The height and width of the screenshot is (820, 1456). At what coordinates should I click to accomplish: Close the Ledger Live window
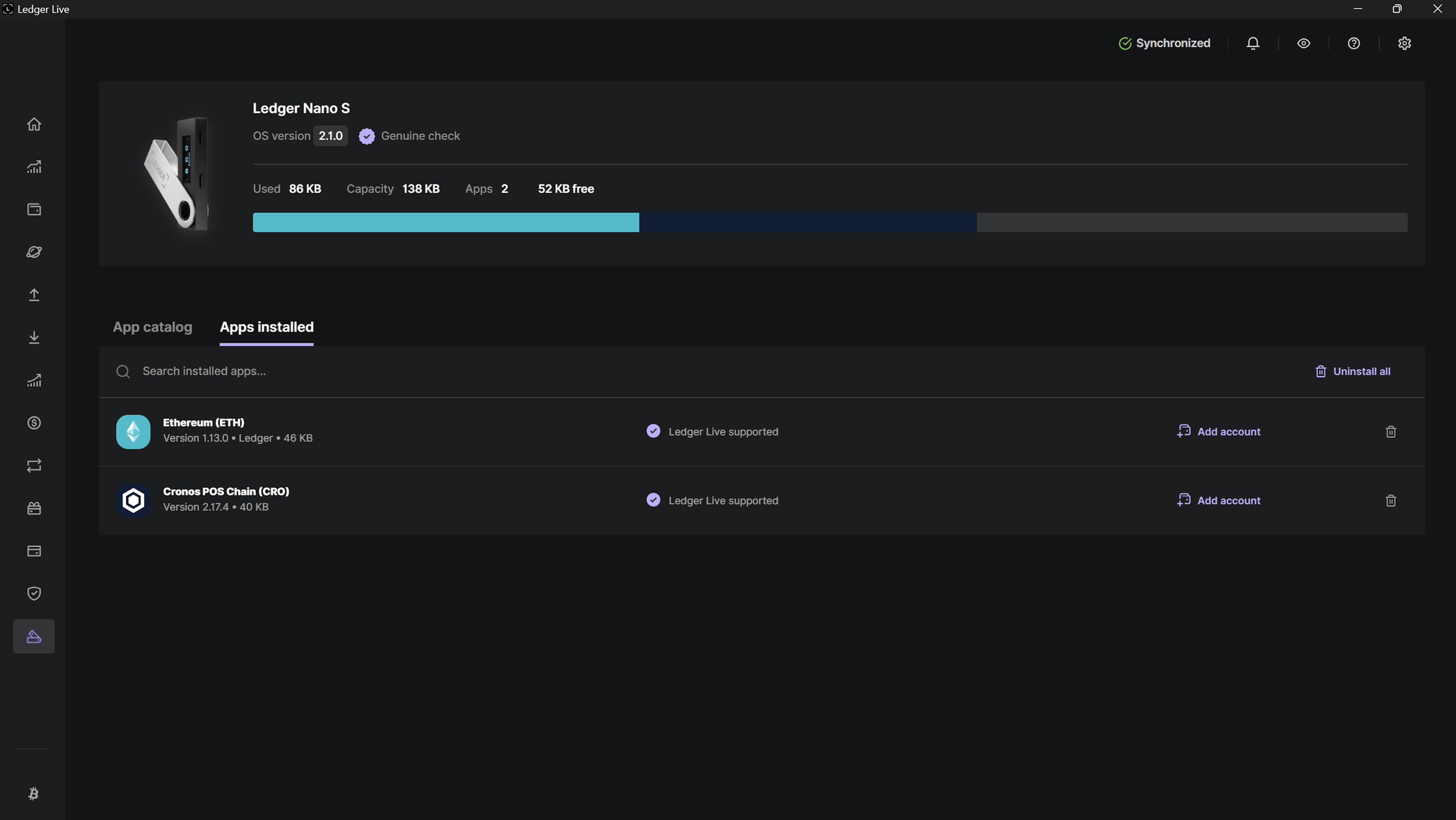1437,9
